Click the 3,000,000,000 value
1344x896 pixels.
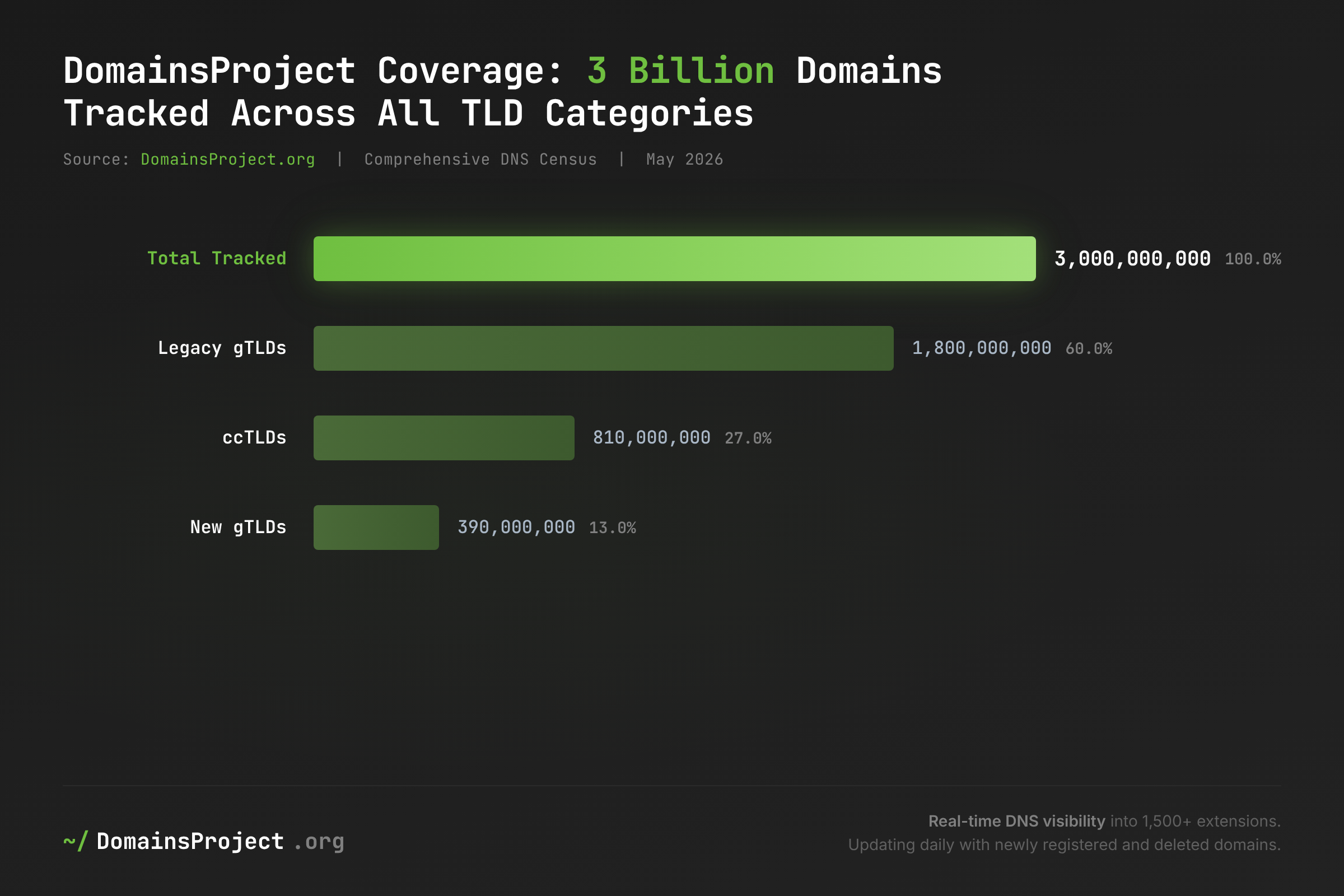[1132, 259]
